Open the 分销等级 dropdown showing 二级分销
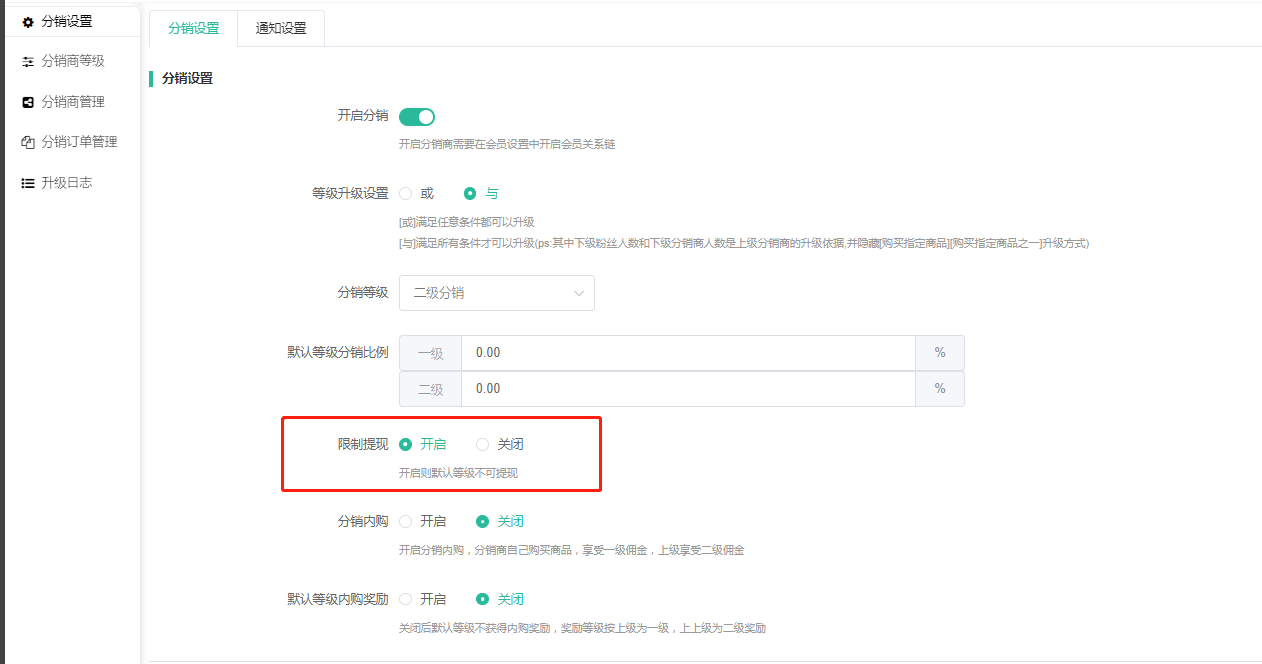Screen dimensions: 1262x664 [x=496, y=293]
